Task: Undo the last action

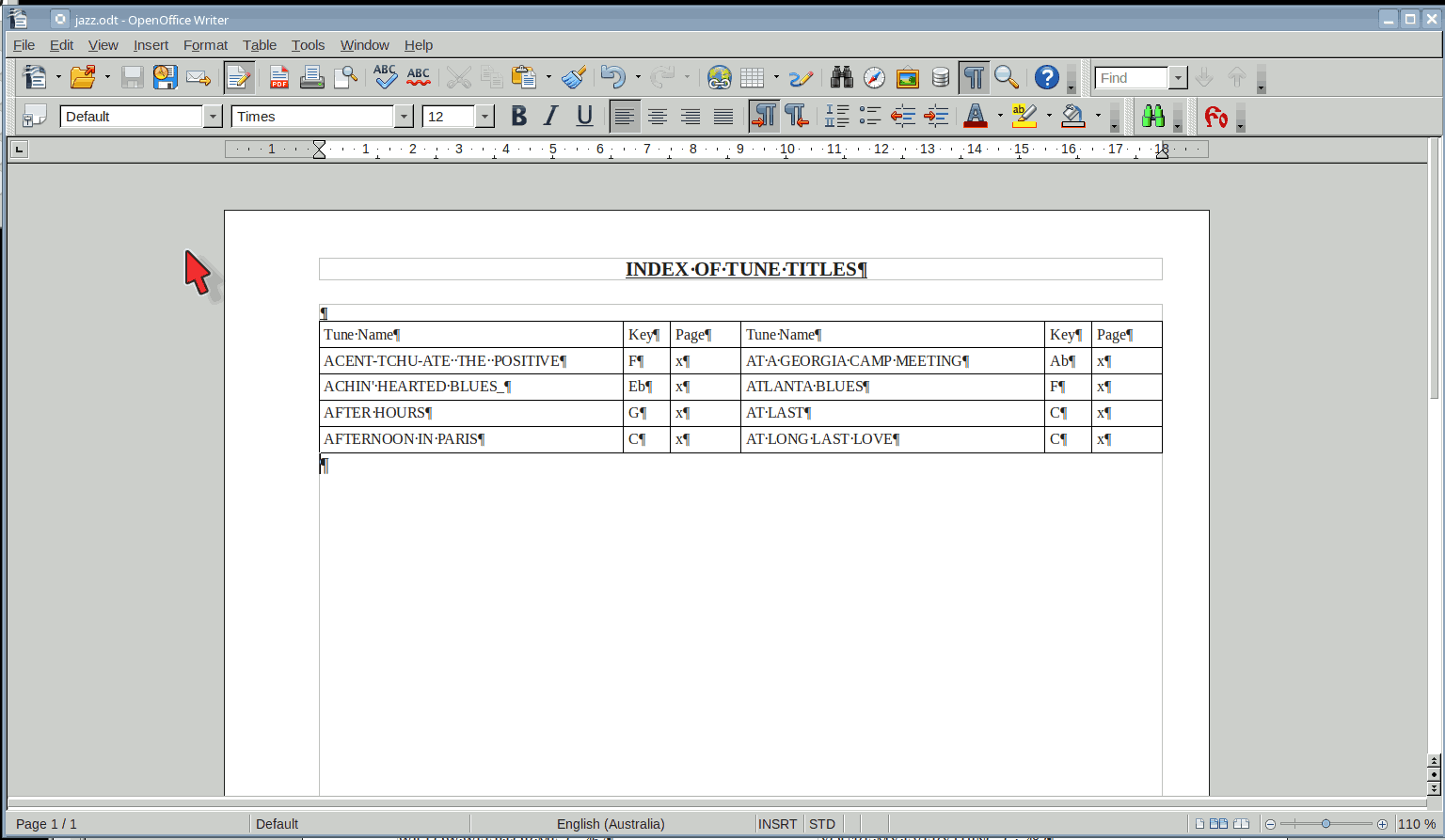Action: (x=612, y=77)
